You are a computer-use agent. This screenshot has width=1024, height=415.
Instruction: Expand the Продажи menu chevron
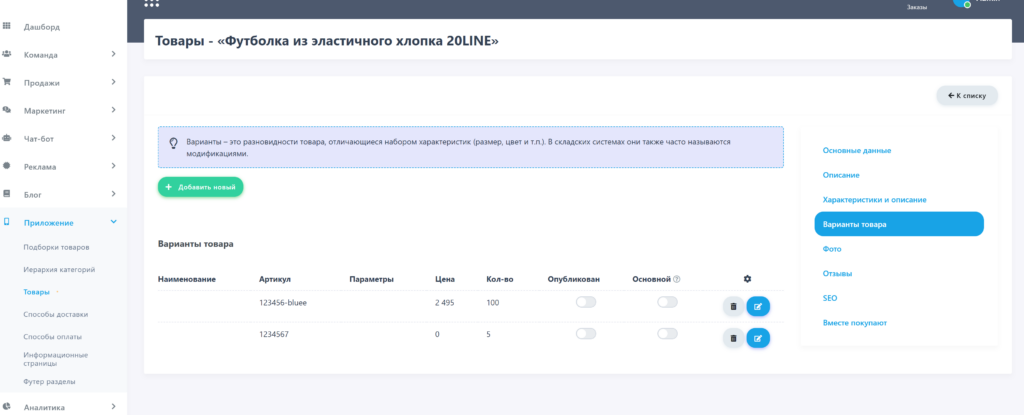tap(114, 82)
